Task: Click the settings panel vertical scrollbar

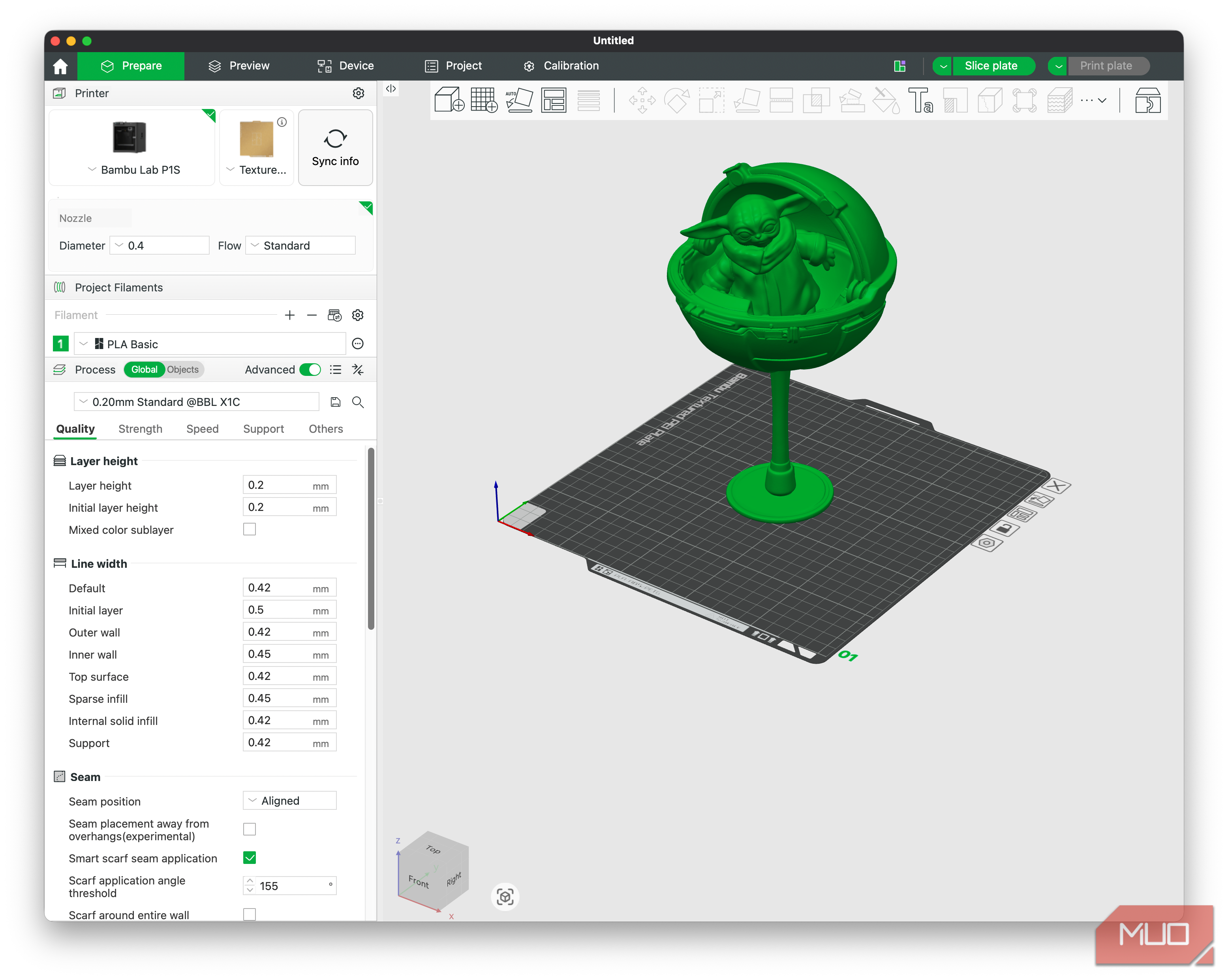Action: pos(372,538)
